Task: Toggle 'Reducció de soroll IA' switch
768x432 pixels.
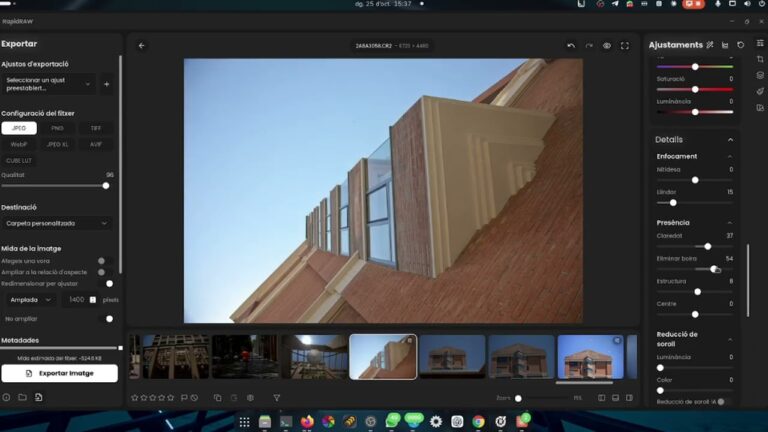Action: pos(725,402)
